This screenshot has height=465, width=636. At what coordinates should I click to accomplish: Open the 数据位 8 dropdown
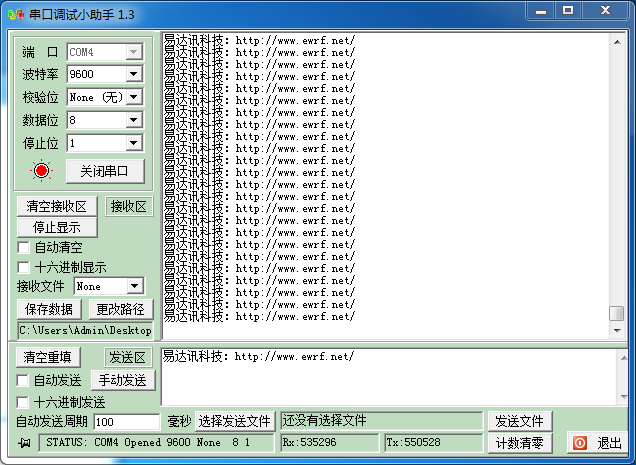tap(133, 120)
